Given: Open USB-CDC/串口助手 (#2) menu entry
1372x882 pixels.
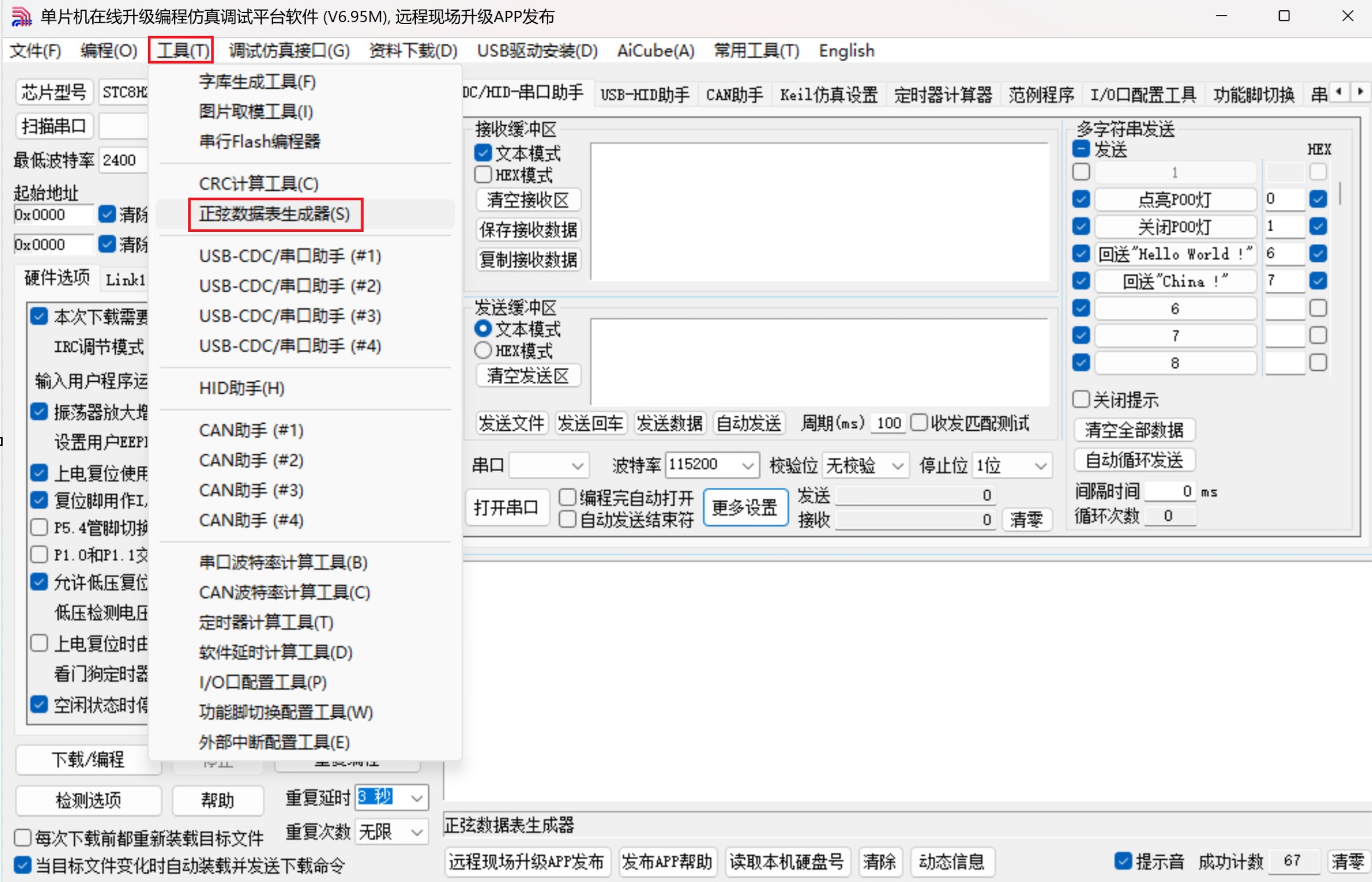Looking at the screenshot, I should 291,286.
